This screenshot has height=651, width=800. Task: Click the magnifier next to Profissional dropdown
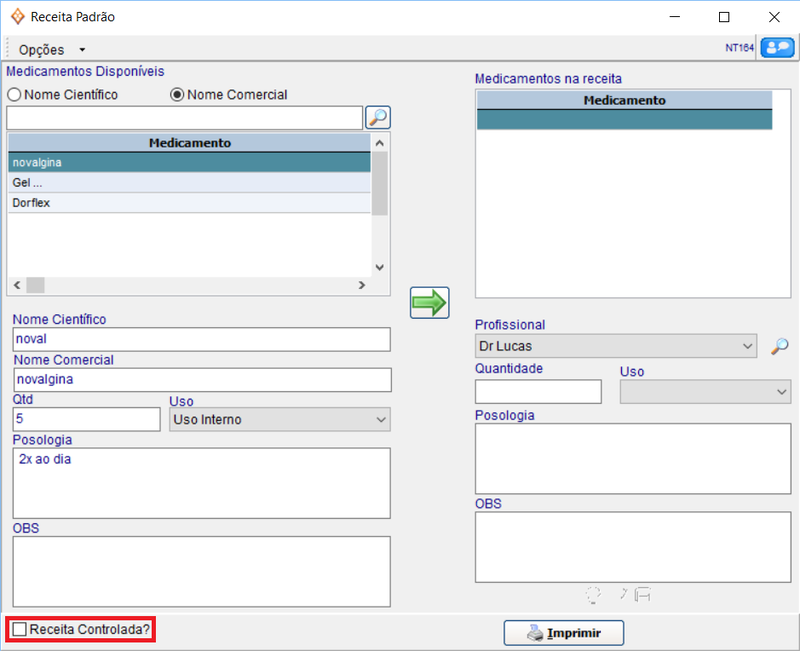779,346
